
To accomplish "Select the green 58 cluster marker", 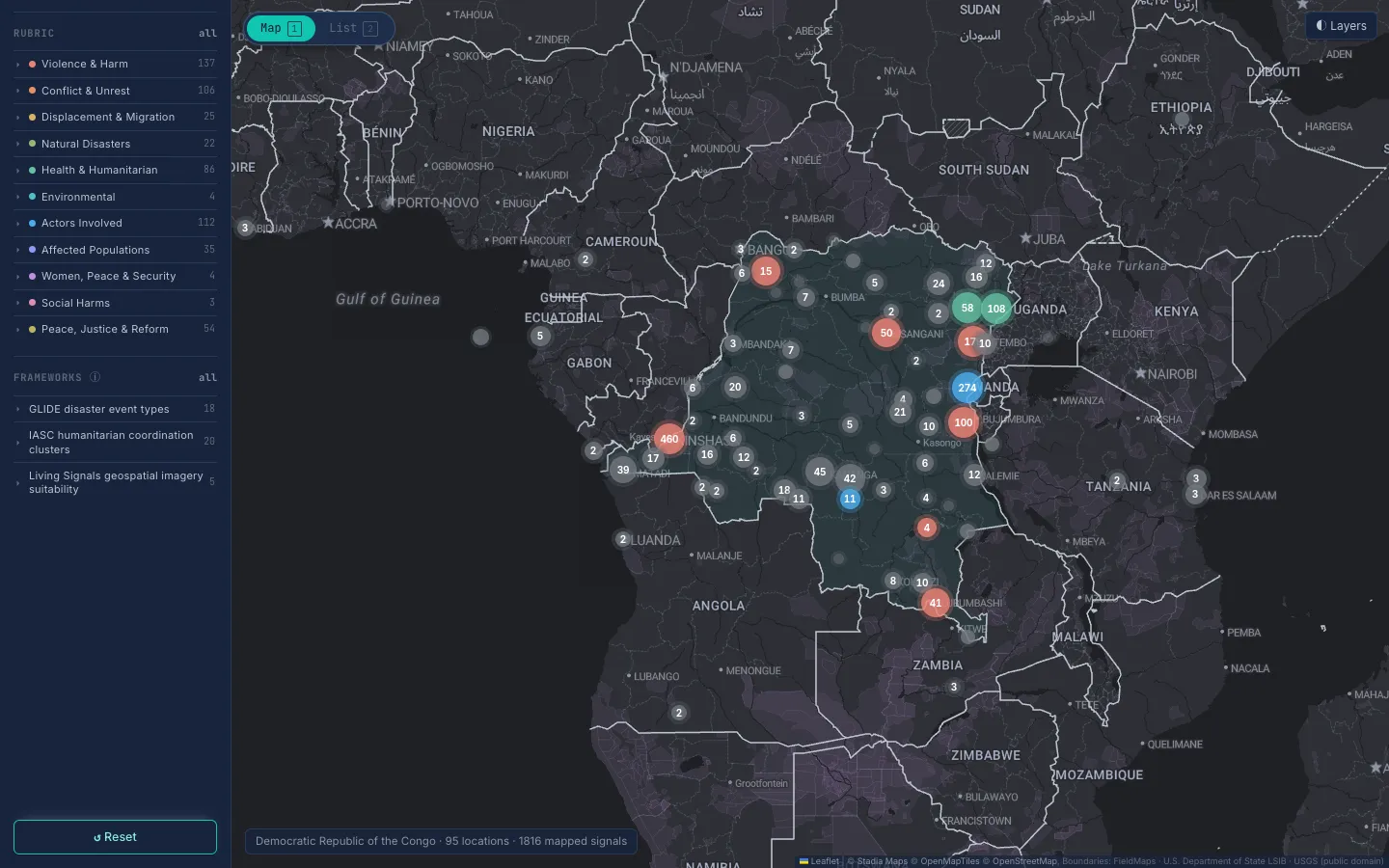I will click(x=967, y=309).
